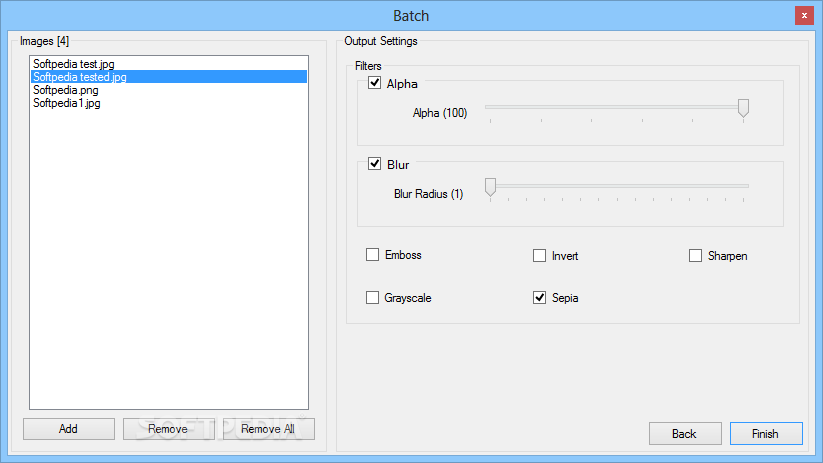Enable the Grayscale filter checkbox
The height and width of the screenshot is (463, 823).
(x=372, y=298)
